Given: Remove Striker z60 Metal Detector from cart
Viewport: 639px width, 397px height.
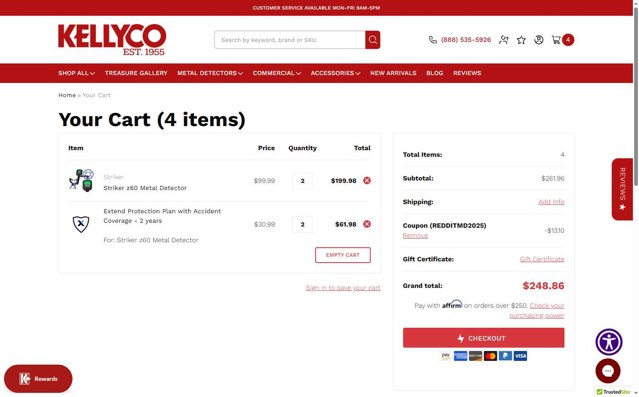Looking at the screenshot, I should (x=367, y=181).
